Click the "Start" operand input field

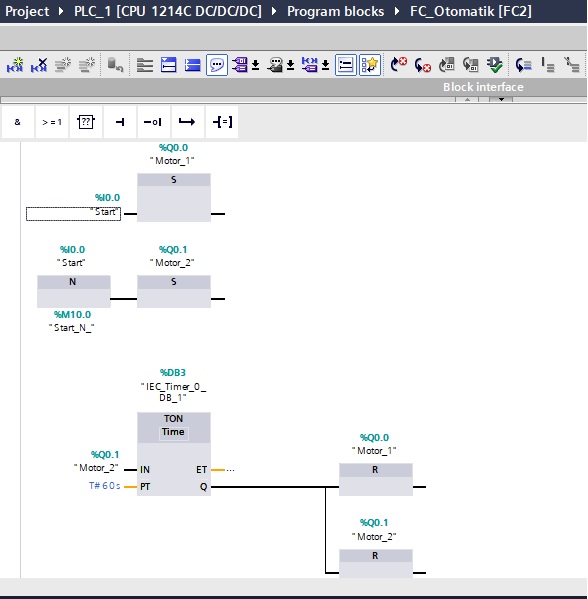tap(73, 214)
